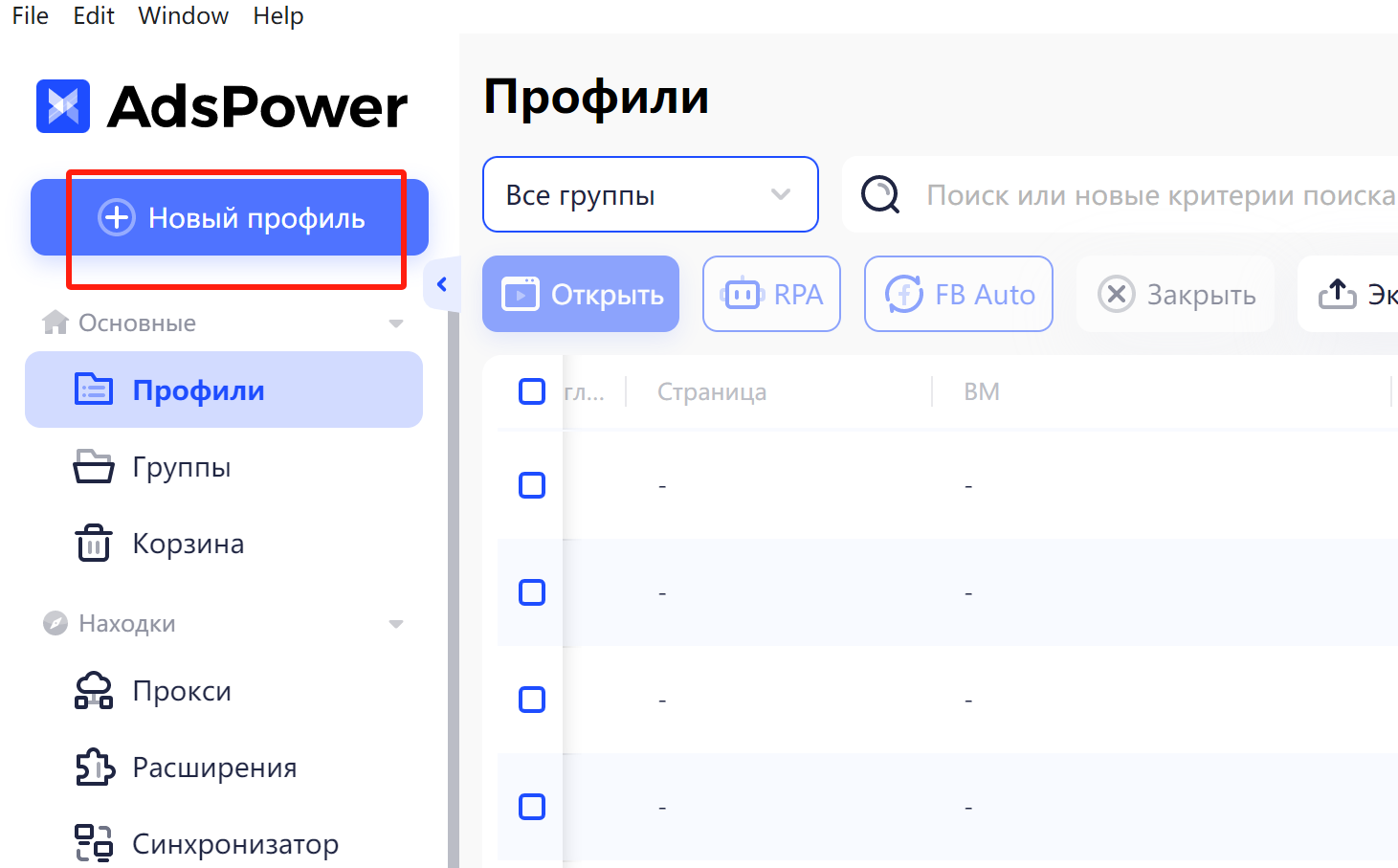This screenshot has width=1398, height=868.
Task: Open the File menu
Action: (x=31, y=16)
